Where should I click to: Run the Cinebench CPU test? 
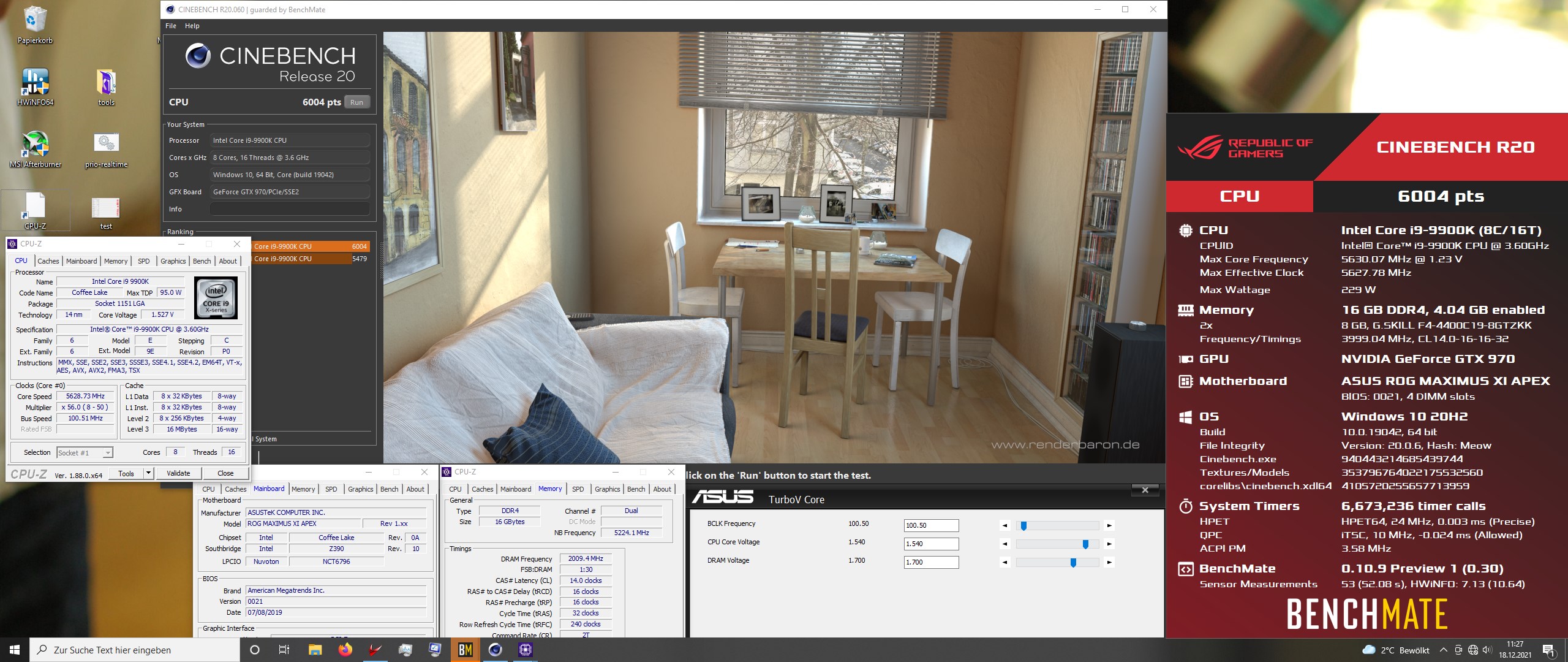[x=357, y=102]
